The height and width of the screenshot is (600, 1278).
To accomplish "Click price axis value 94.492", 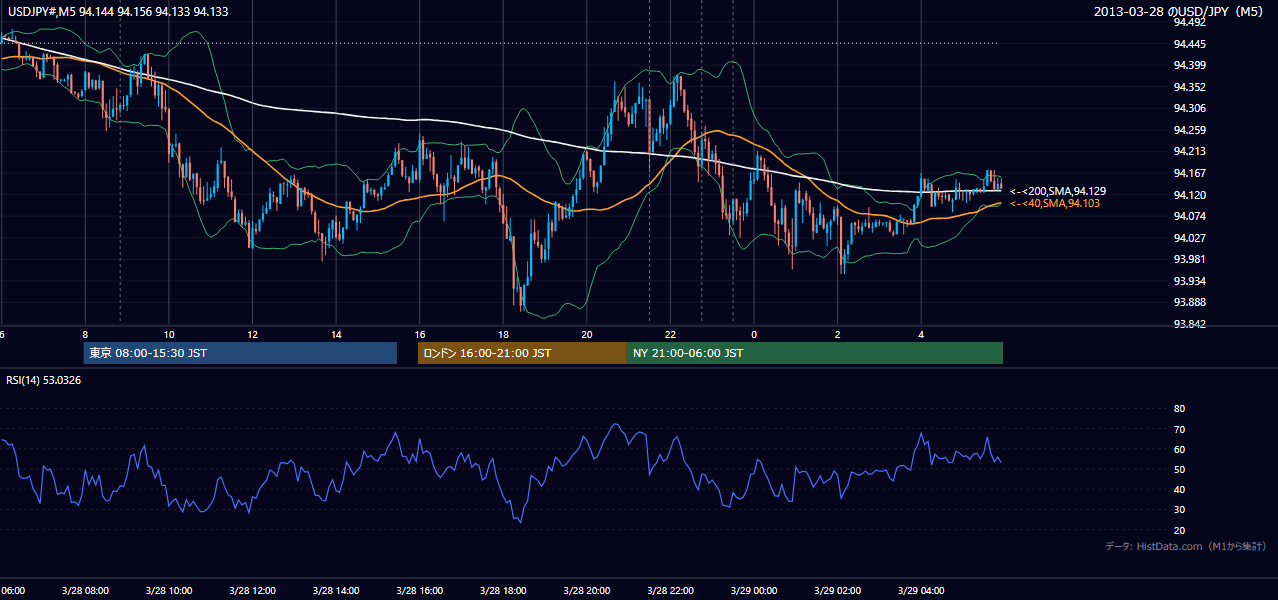I will click(x=1189, y=22).
